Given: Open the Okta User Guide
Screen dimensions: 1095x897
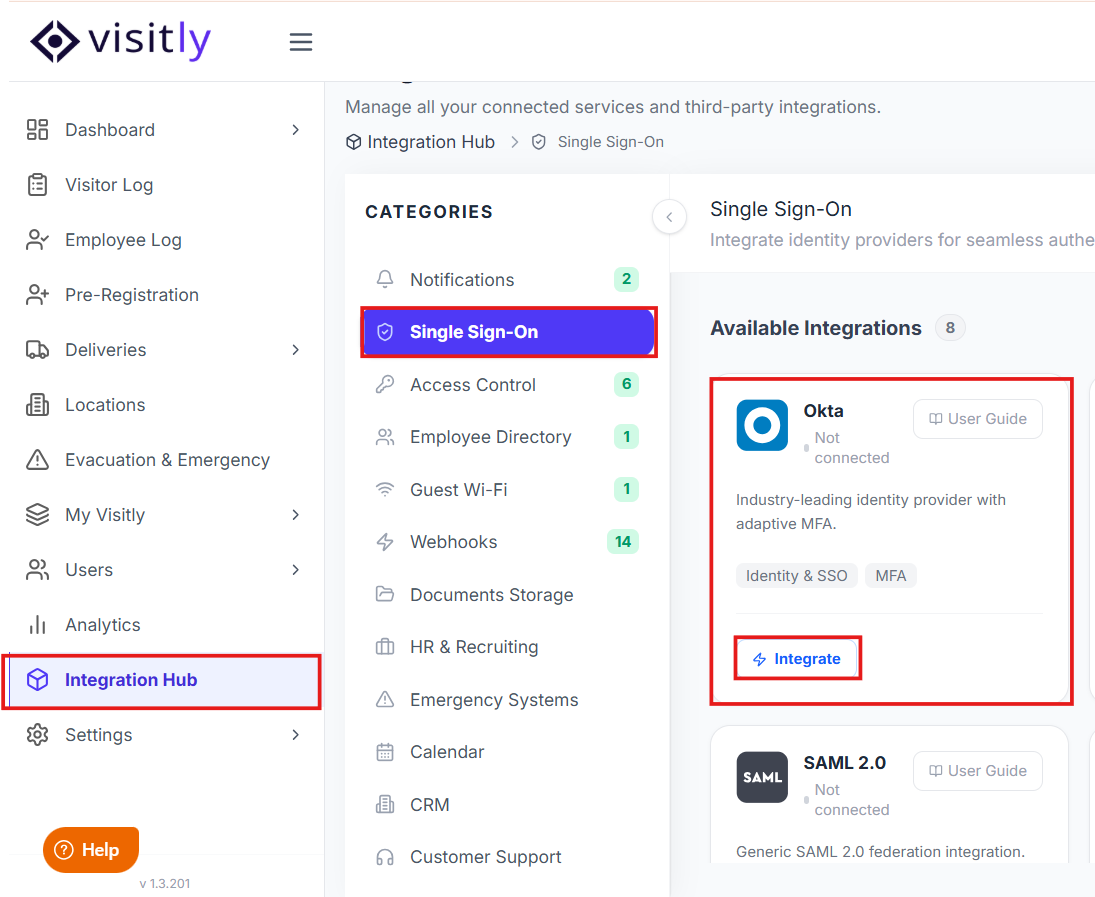Looking at the screenshot, I should click(x=978, y=419).
